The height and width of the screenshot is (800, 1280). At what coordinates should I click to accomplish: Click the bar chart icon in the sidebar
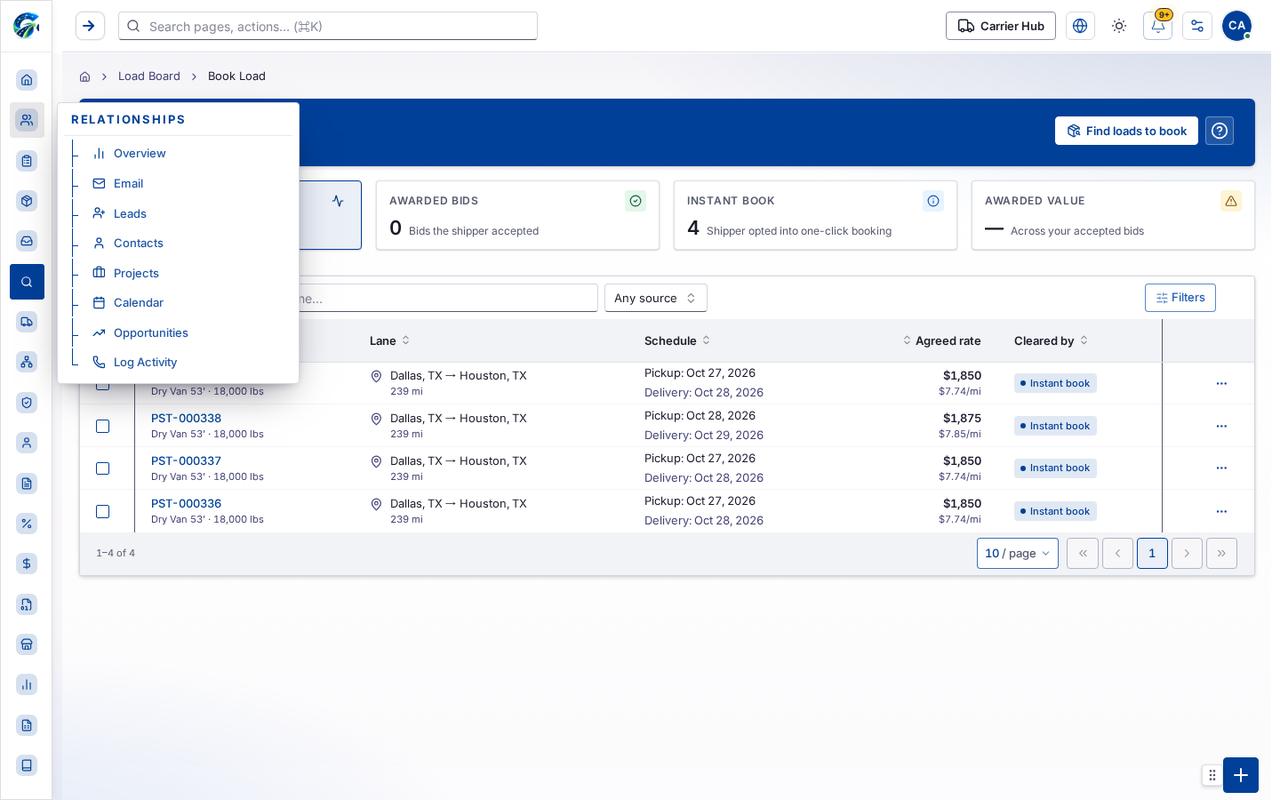27,685
